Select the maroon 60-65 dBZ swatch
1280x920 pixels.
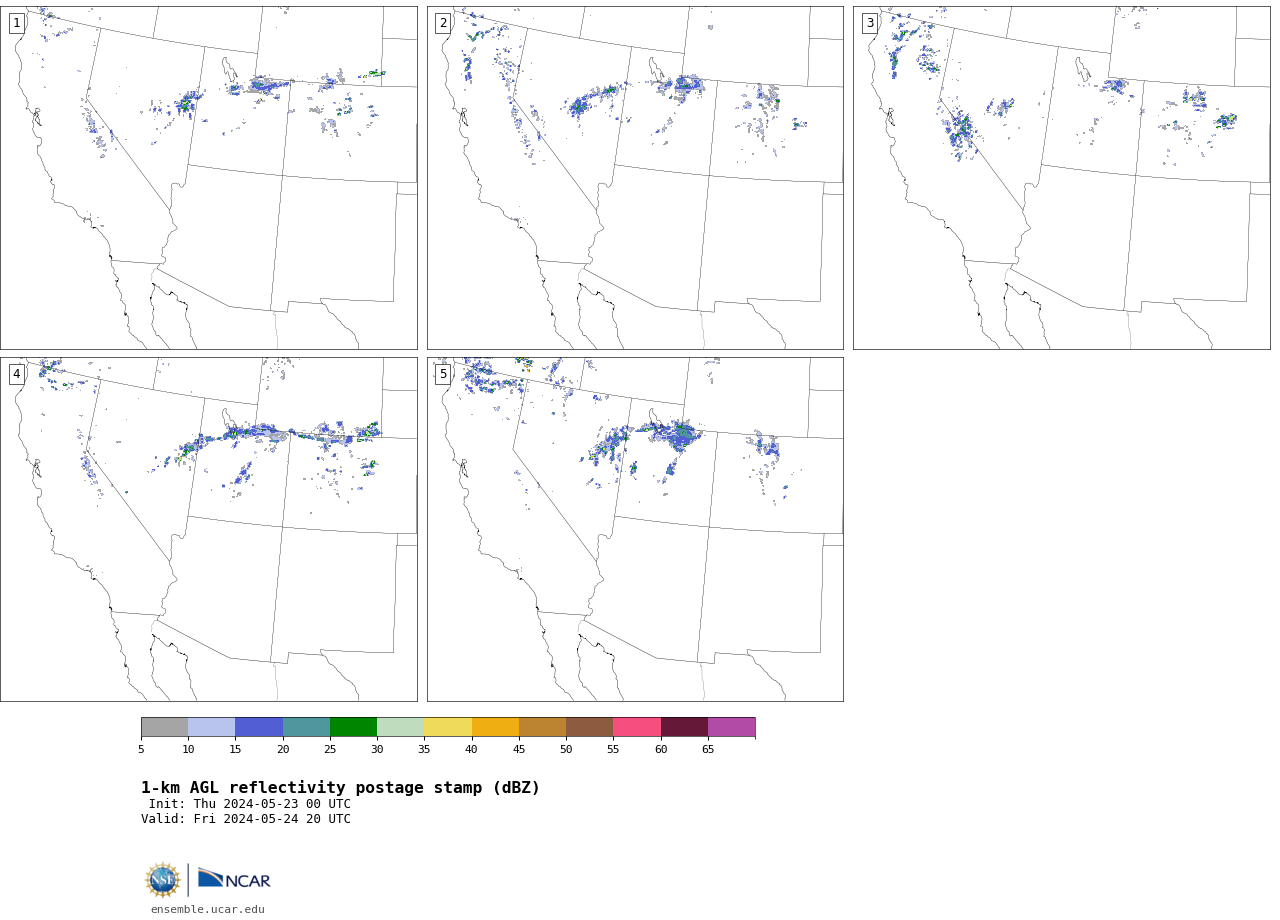tap(684, 727)
